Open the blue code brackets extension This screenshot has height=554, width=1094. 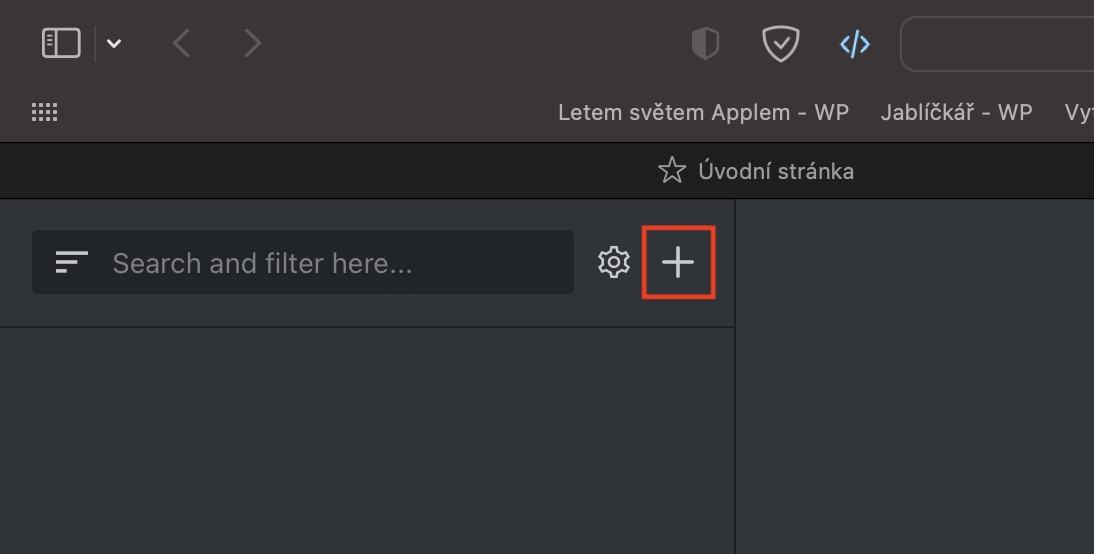pyautogui.click(x=854, y=44)
